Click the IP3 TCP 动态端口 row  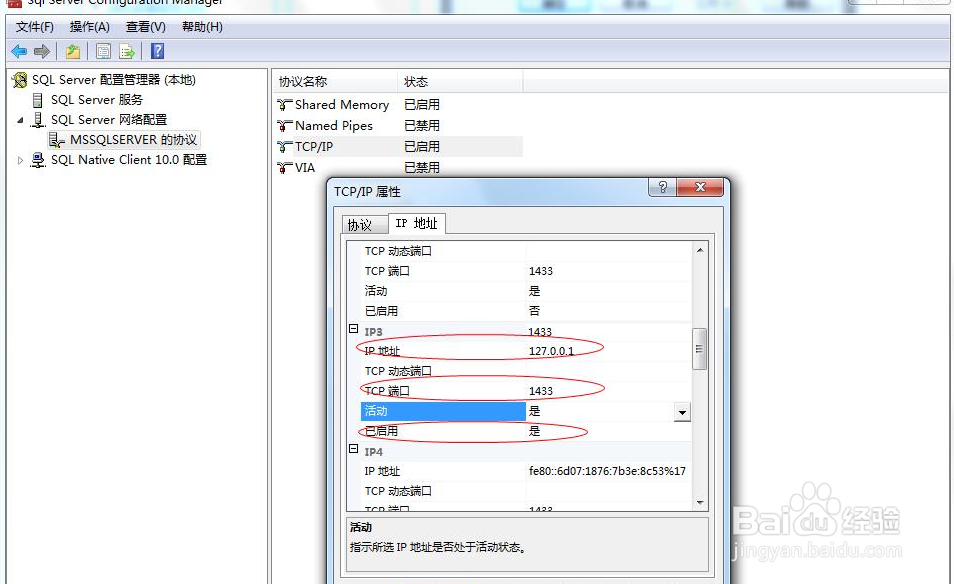pyautogui.click(x=526, y=371)
